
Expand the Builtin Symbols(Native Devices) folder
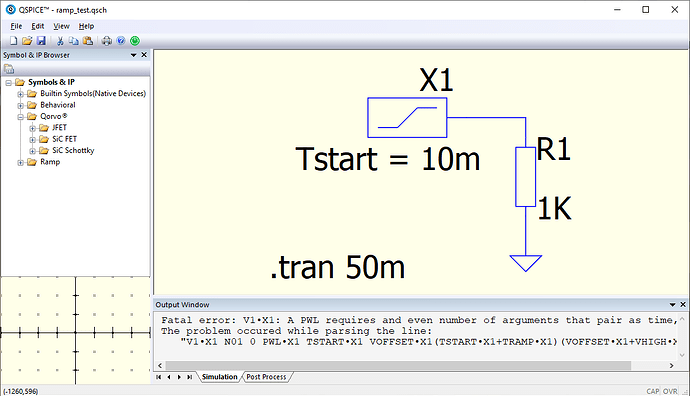20,94
